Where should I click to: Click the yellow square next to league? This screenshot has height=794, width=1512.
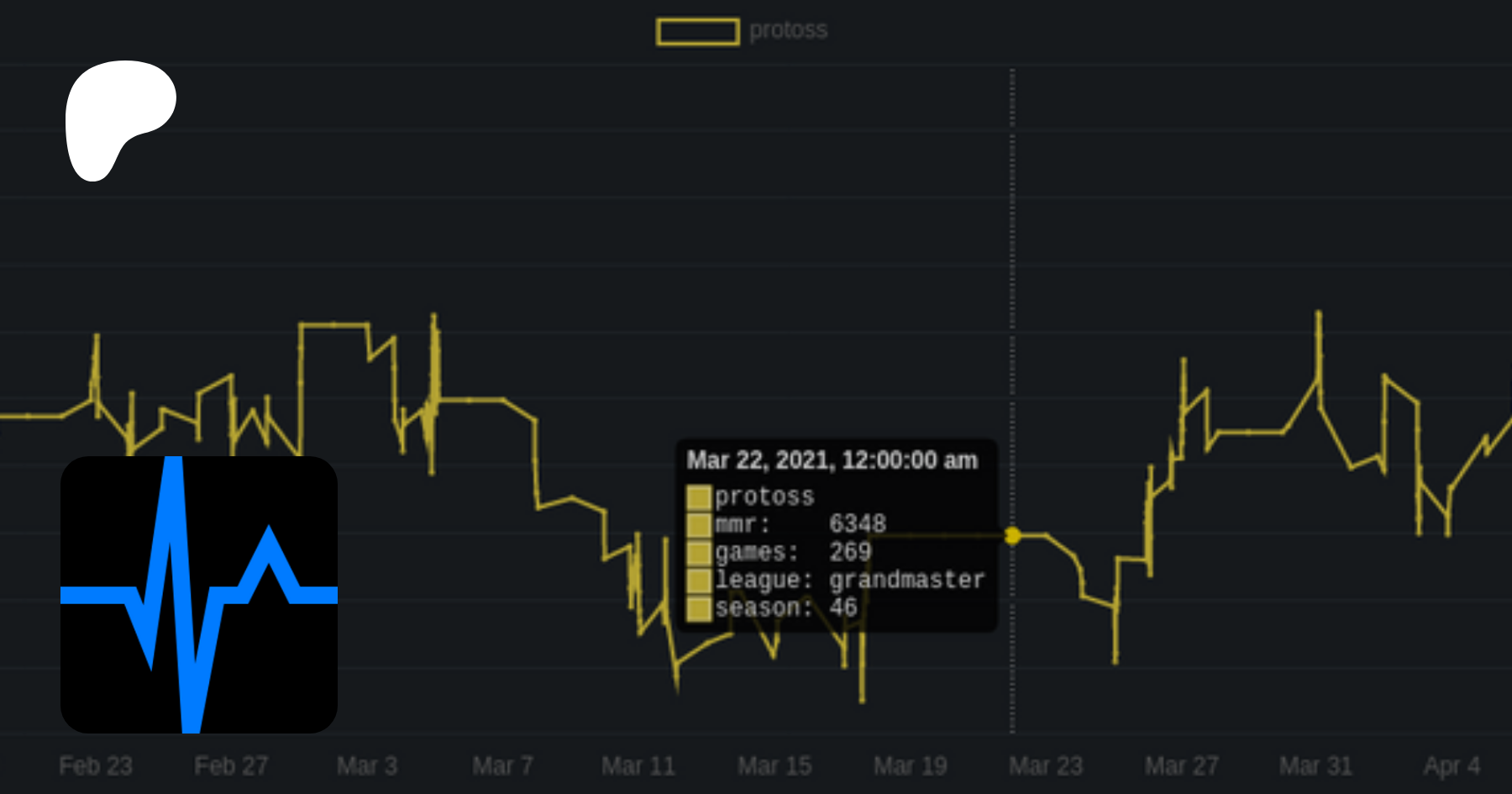pos(699,581)
